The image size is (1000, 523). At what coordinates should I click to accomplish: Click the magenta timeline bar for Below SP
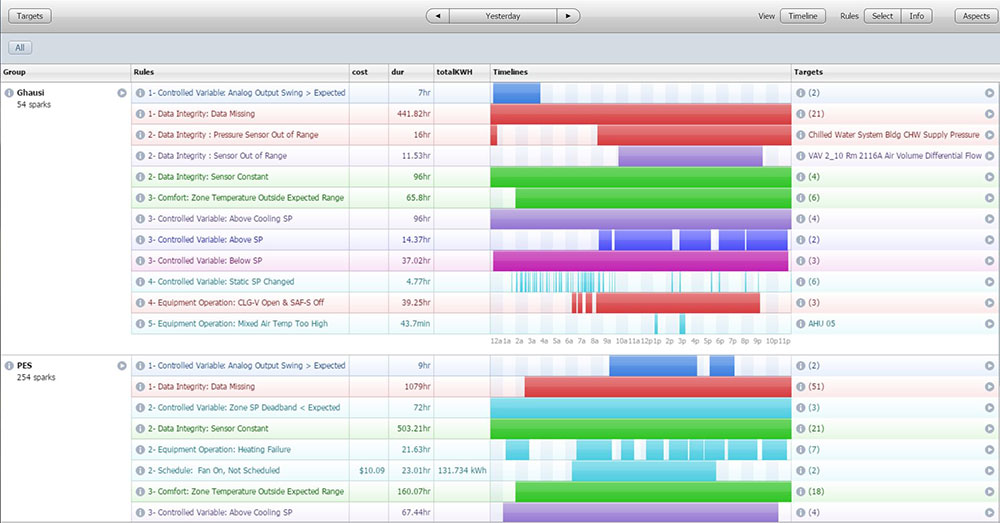click(x=640, y=261)
